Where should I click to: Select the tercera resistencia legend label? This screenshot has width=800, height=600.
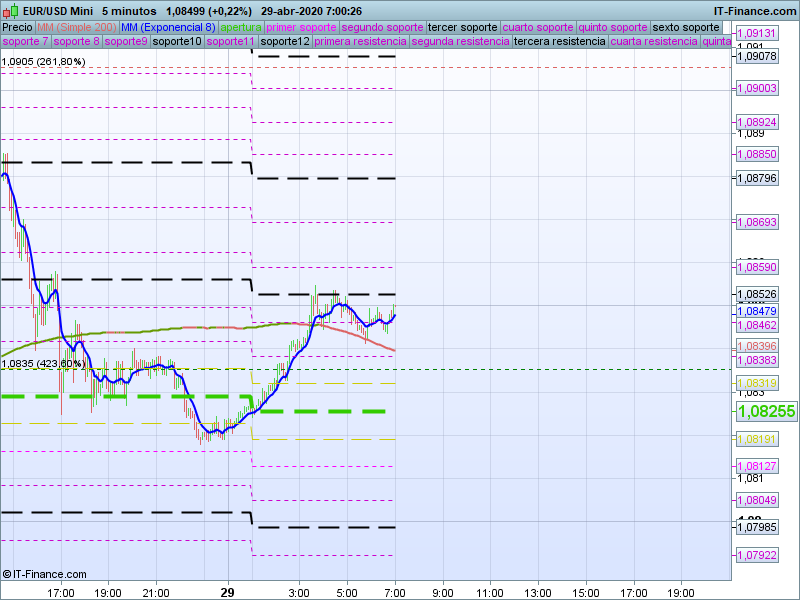coord(559,42)
